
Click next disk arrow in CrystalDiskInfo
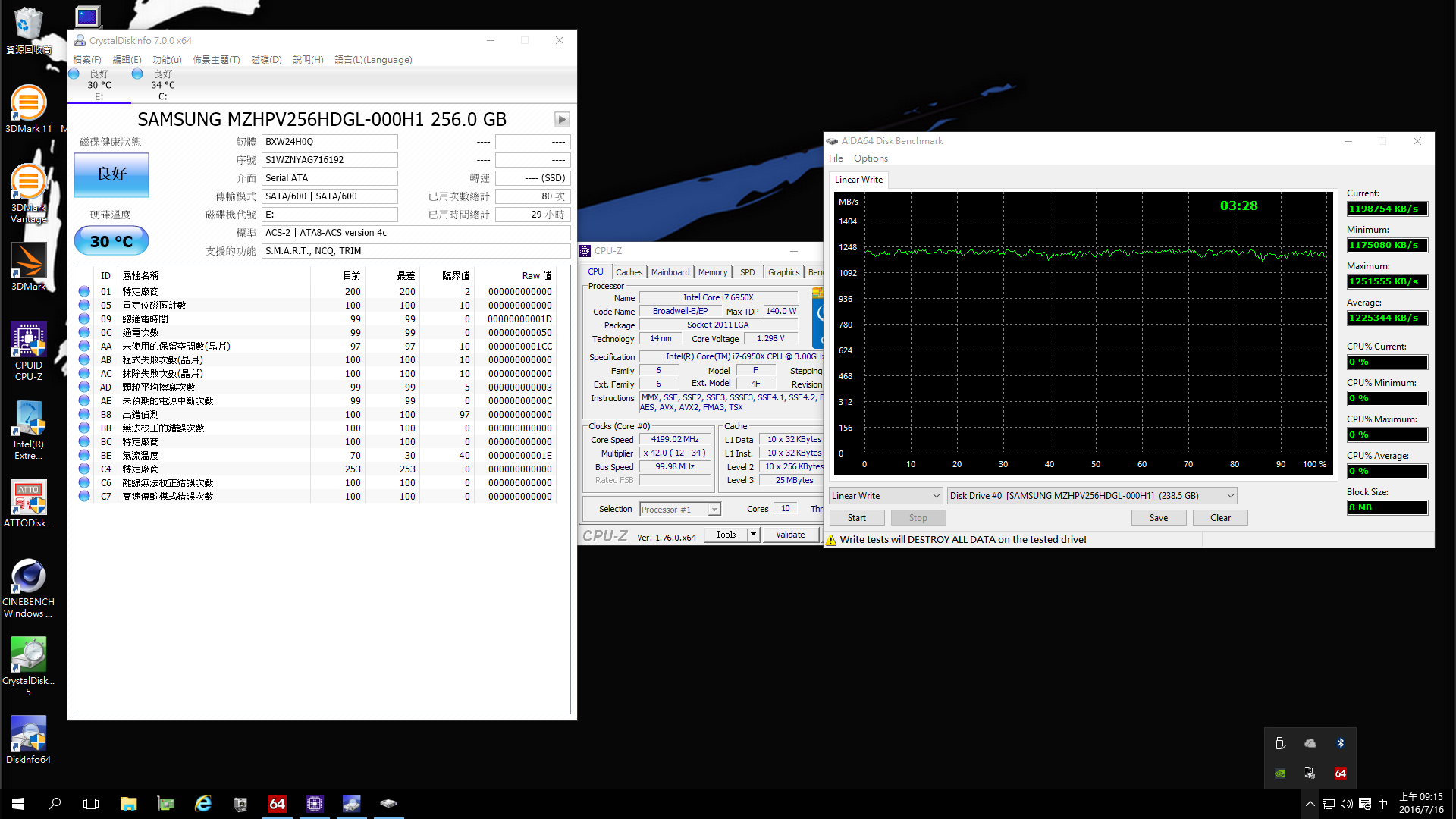click(x=562, y=119)
